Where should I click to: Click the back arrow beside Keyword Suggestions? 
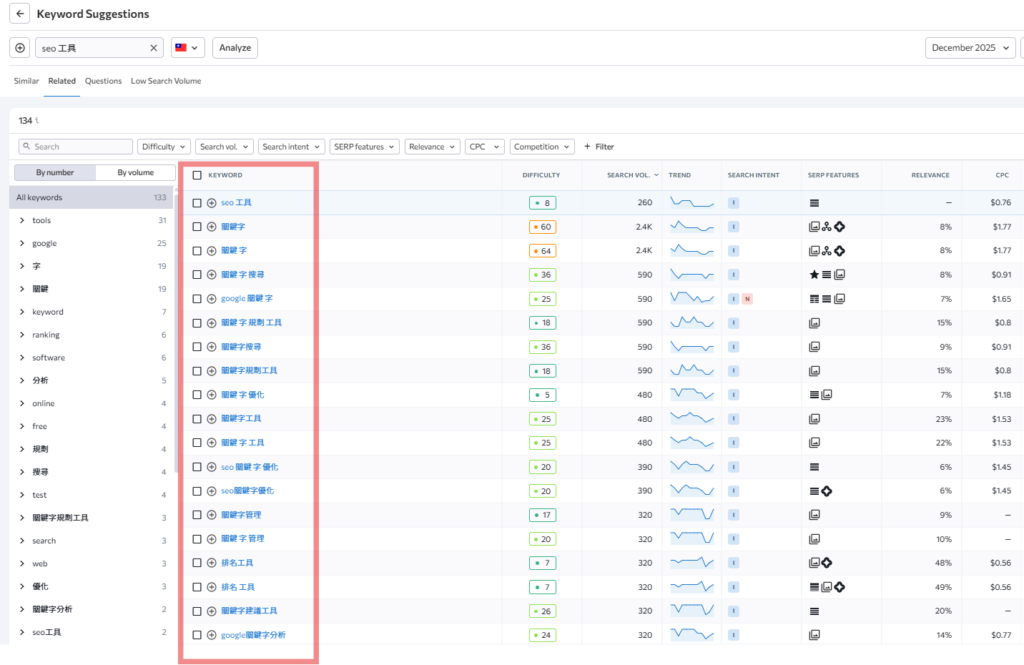(21, 15)
